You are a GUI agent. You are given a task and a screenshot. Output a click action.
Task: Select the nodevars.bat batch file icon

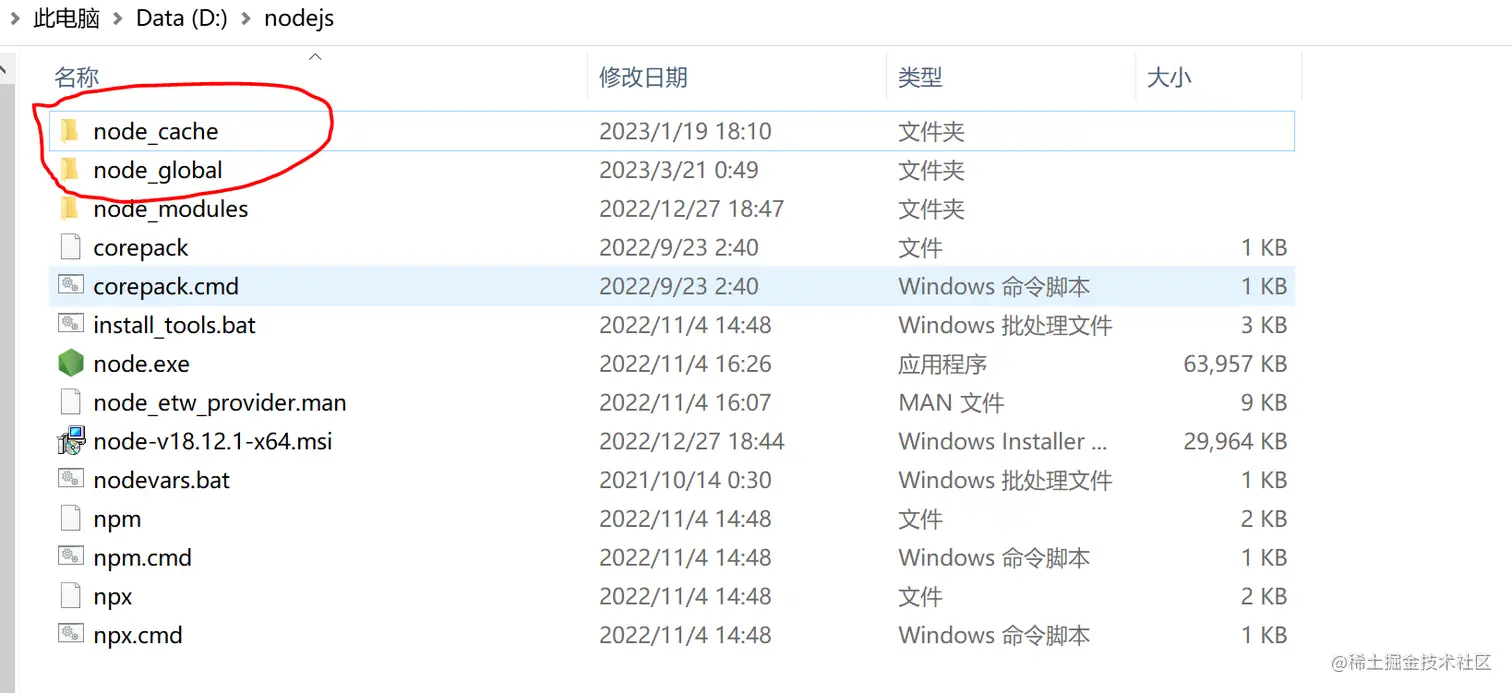click(70, 479)
